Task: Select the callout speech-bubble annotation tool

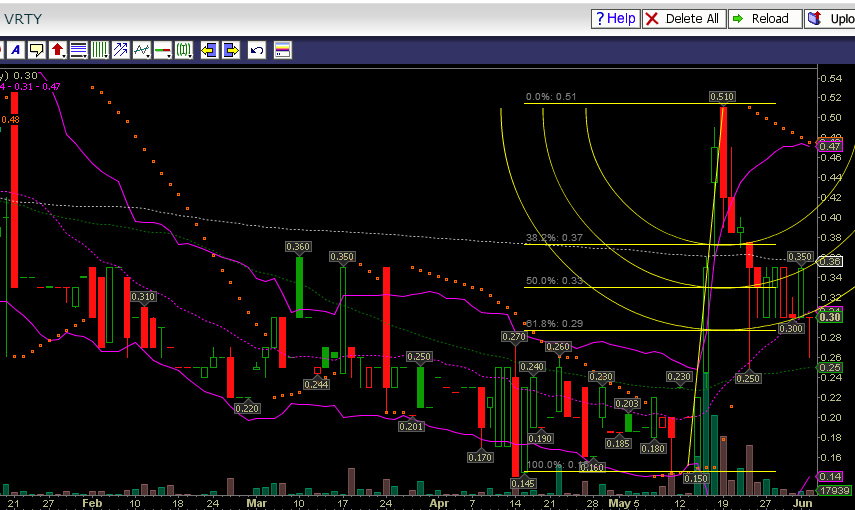Action: click(37, 50)
